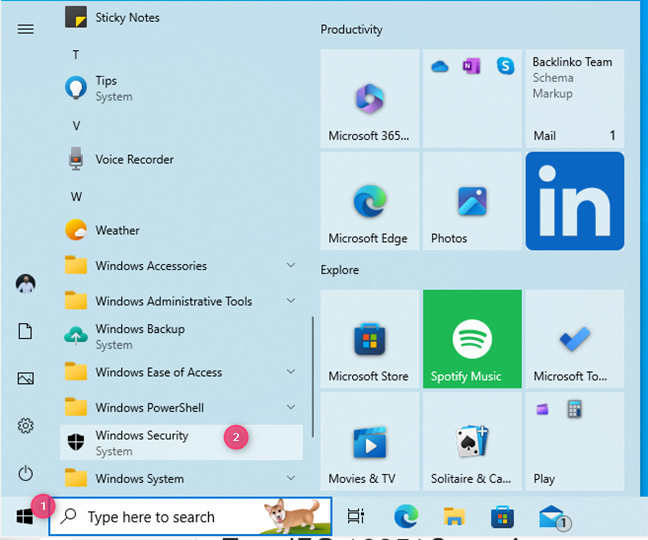The height and width of the screenshot is (540, 648).
Task: Click the user account avatar
Action: (26, 284)
